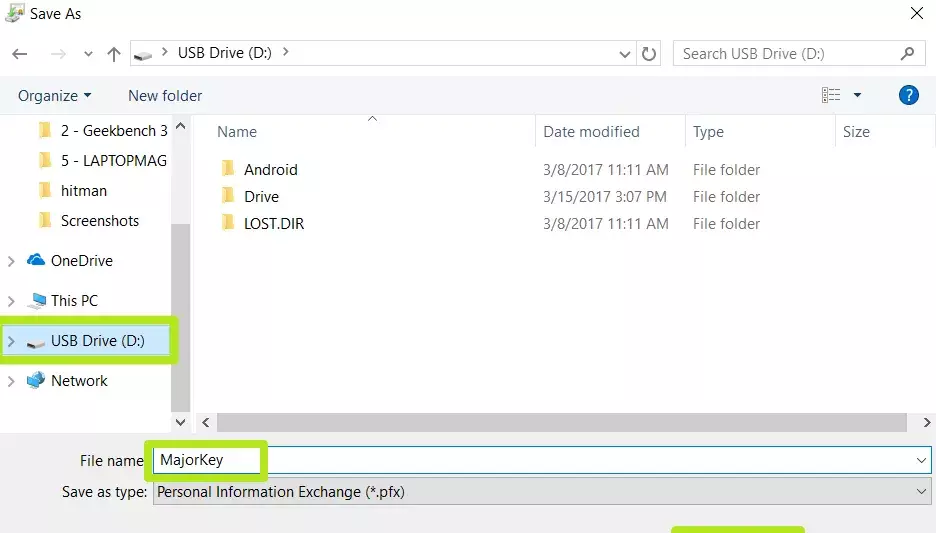Open the recent locations dropdown arrow
Image resolution: width=936 pixels, height=533 pixels.
coord(88,54)
